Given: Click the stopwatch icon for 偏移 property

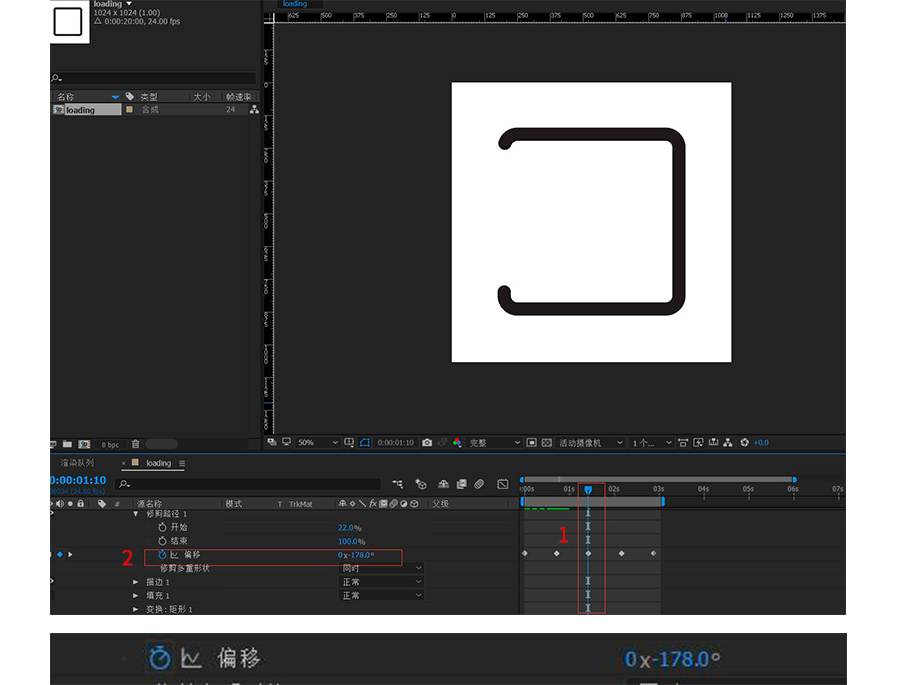Looking at the screenshot, I should pos(162,554).
